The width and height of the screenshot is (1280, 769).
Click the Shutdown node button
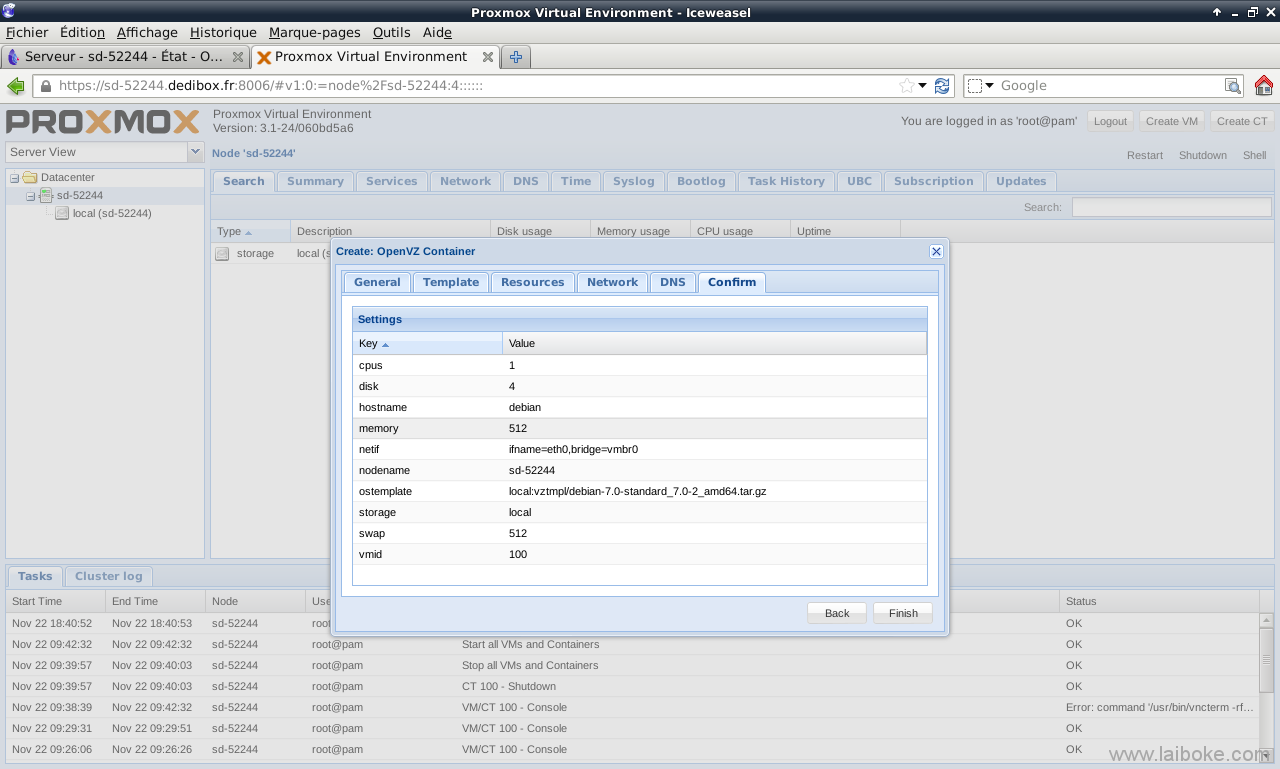tap(1203, 155)
